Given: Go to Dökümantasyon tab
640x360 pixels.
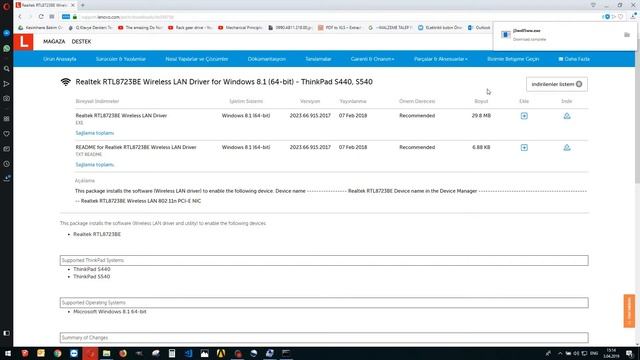Looking at the screenshot, I should 267,59.
